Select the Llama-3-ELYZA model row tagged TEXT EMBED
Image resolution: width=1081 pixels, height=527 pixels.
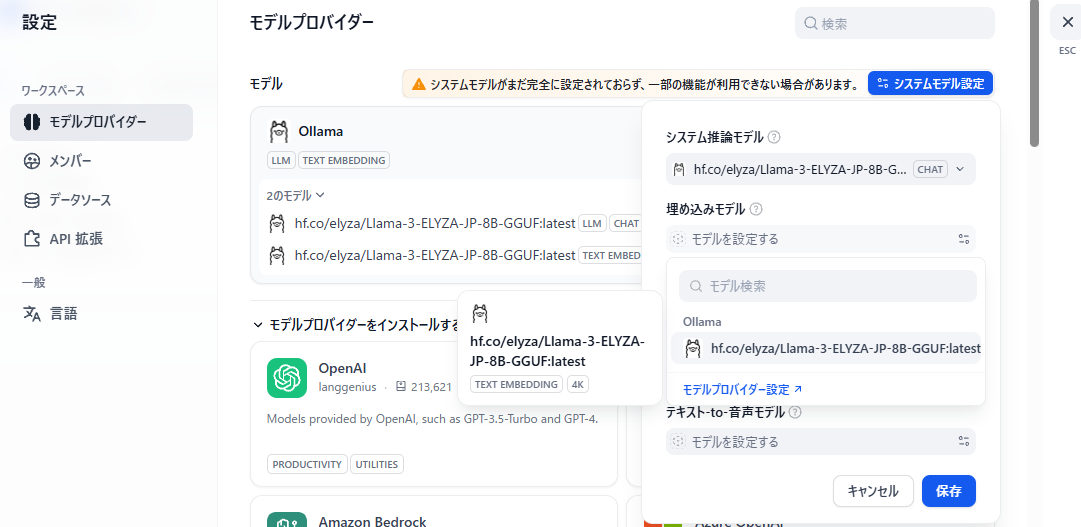click(452, 255)
